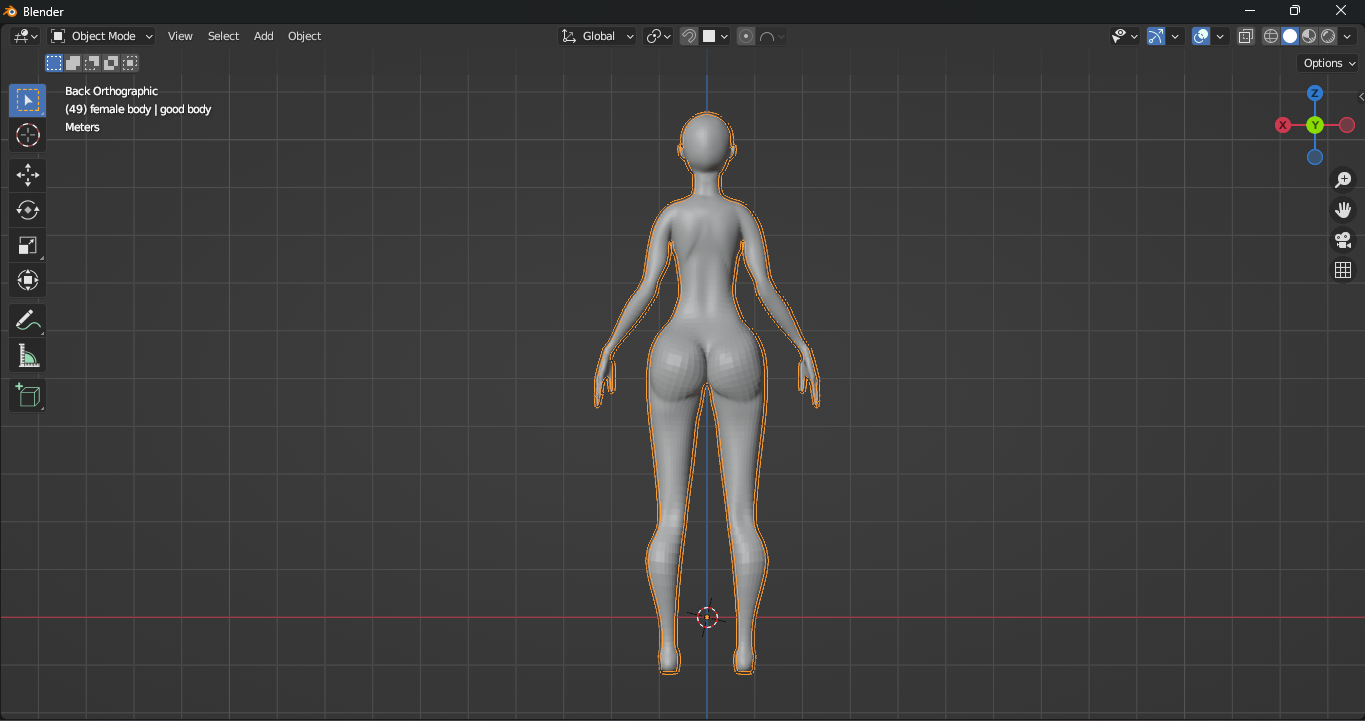Viewport: 1365px width, 721px height.
Task: Click the unlabeled blue axis dot below the gizmo
Action: tap(1315, 157)
